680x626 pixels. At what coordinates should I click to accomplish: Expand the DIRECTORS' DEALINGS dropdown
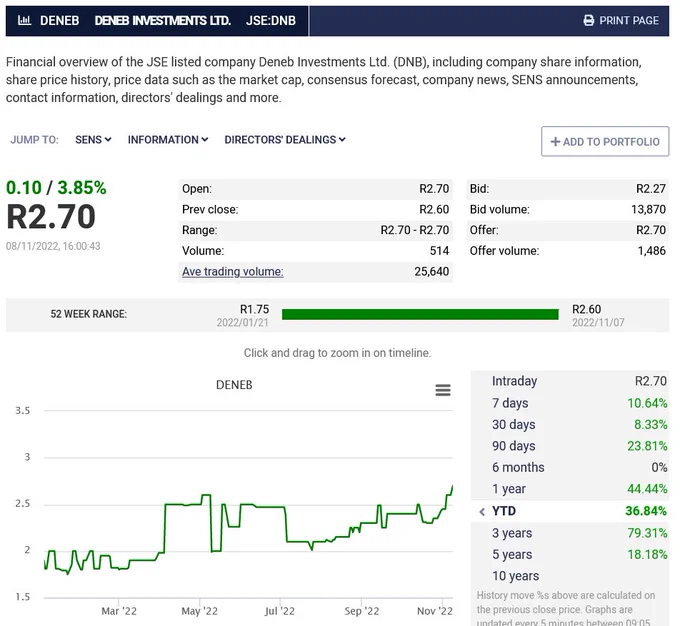tap(285, 140)
